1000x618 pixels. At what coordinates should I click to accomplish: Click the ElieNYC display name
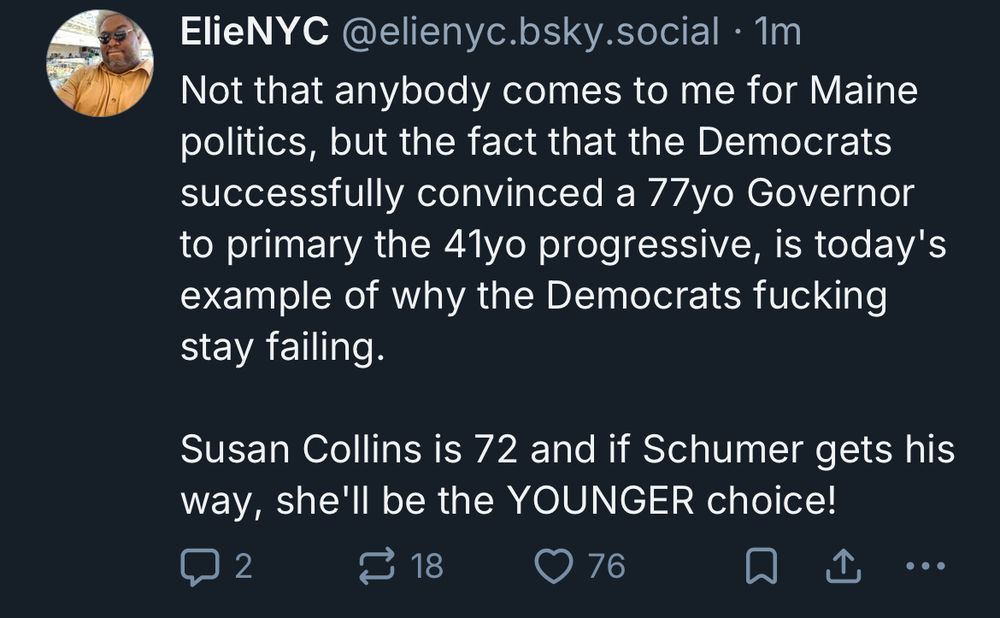coord(254,33)
